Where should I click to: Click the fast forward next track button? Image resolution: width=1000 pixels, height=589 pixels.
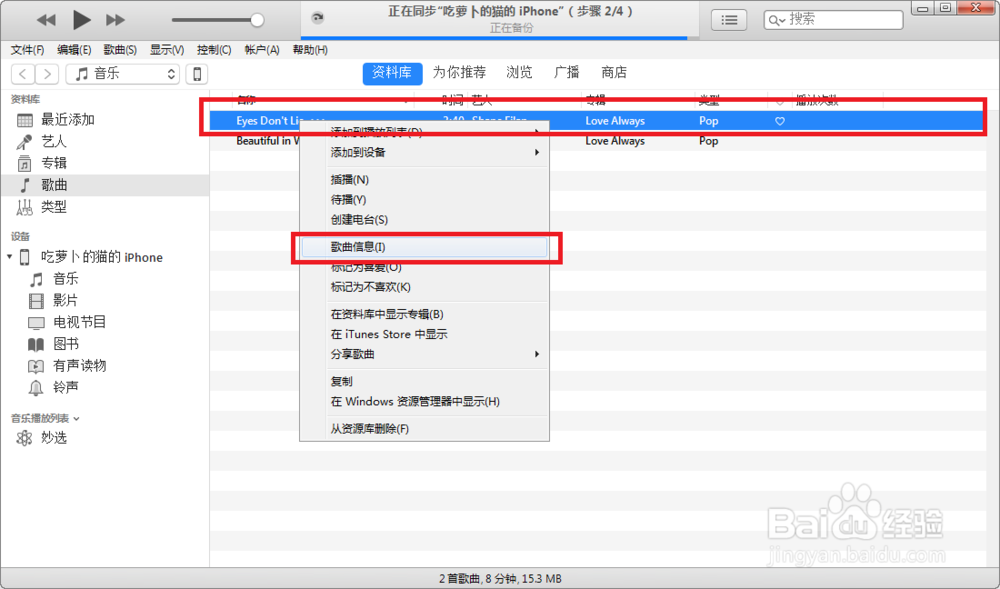click(115, 20)
